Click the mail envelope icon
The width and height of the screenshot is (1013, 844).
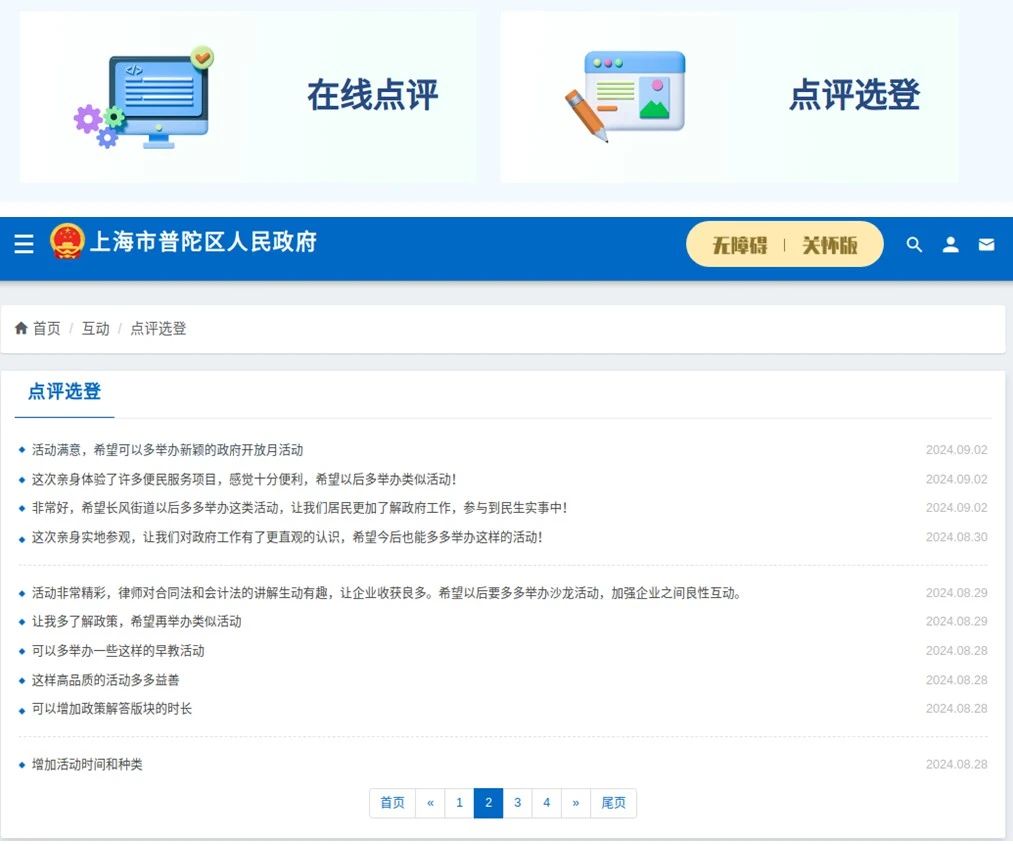point(986,245)
